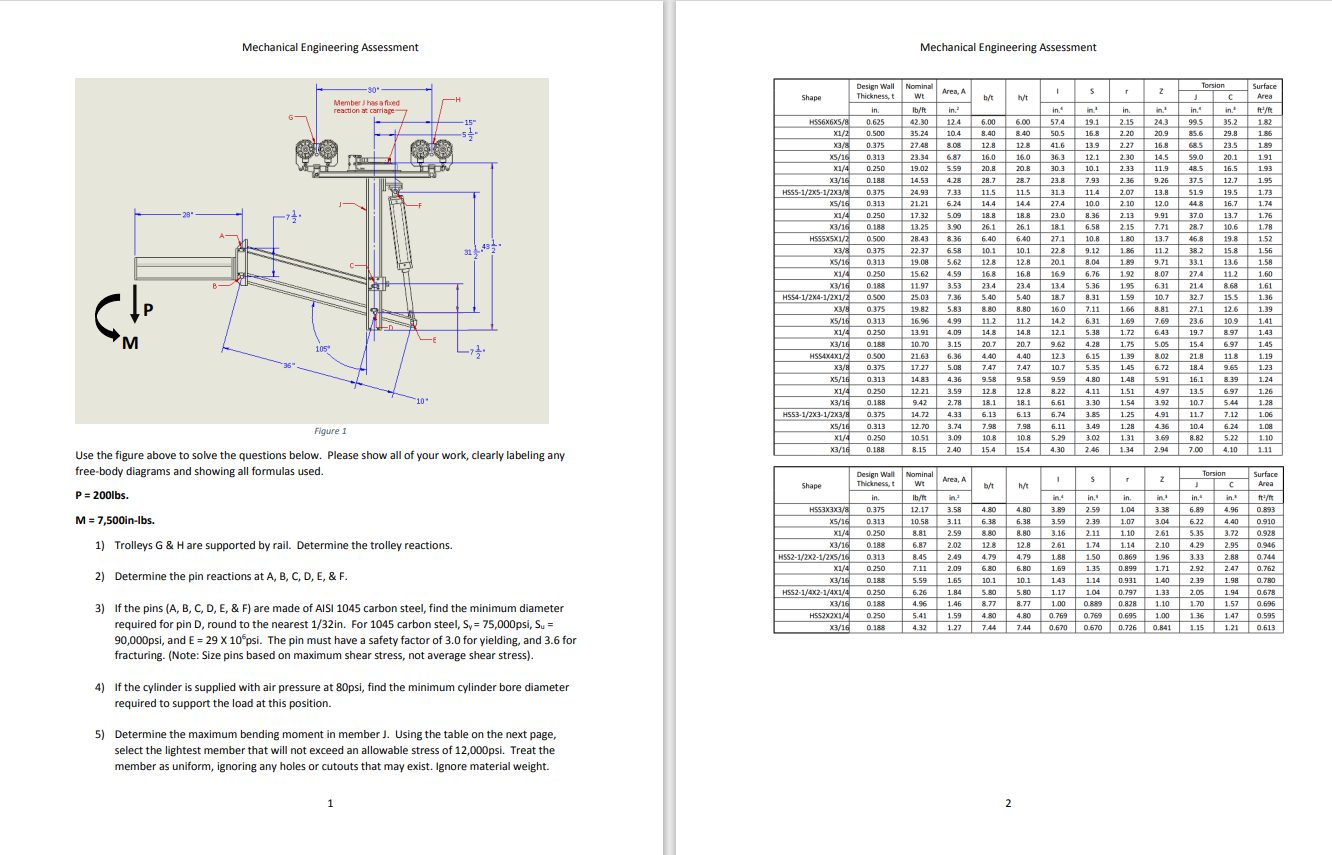Click the HSS4X4X1/2 shape row label
This screenshot has width=1332, height=855.
829,355
